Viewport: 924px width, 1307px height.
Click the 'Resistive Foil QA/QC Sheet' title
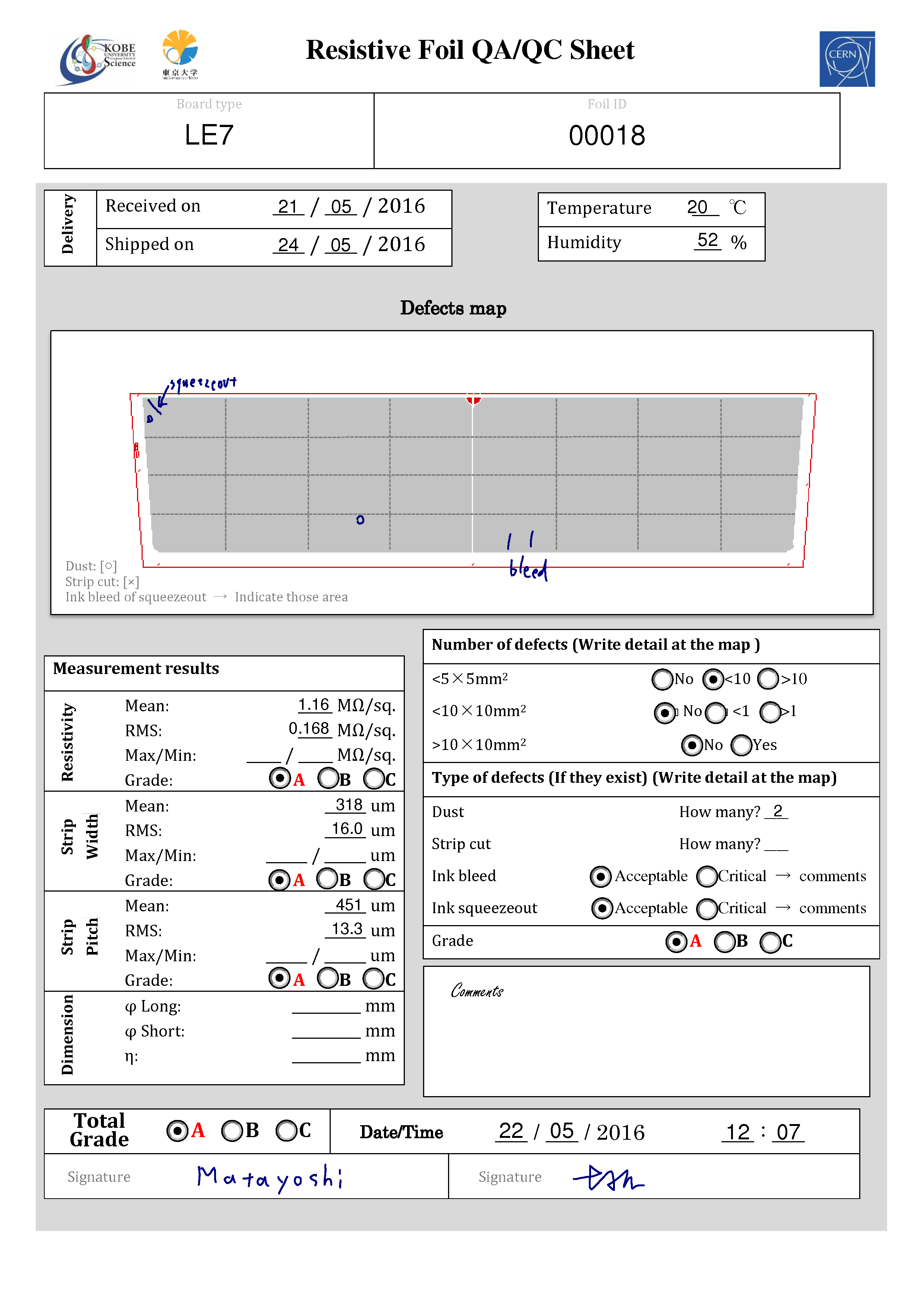pos(470,50)
